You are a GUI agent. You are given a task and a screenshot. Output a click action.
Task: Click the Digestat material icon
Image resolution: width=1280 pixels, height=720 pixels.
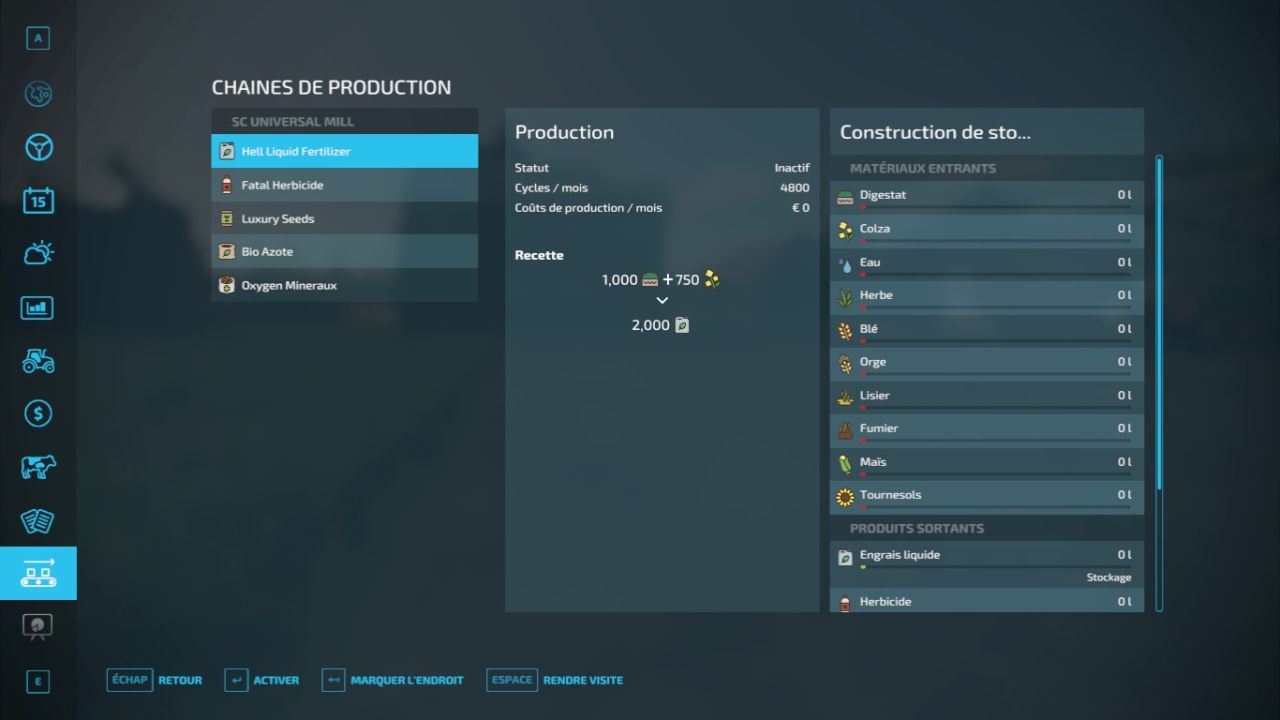point(845,197)
